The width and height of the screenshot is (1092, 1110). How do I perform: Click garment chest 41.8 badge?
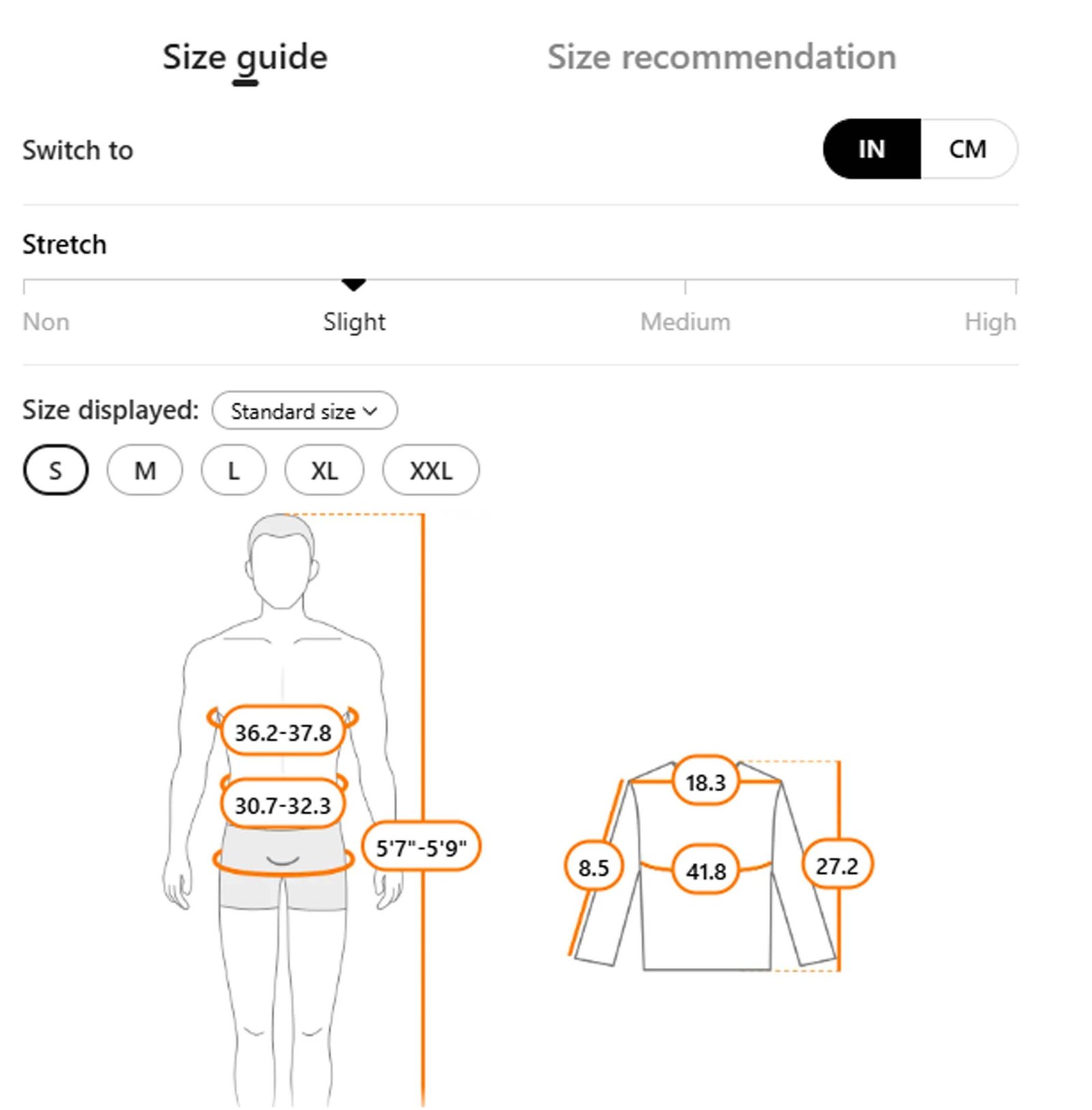tap(706, 870)
